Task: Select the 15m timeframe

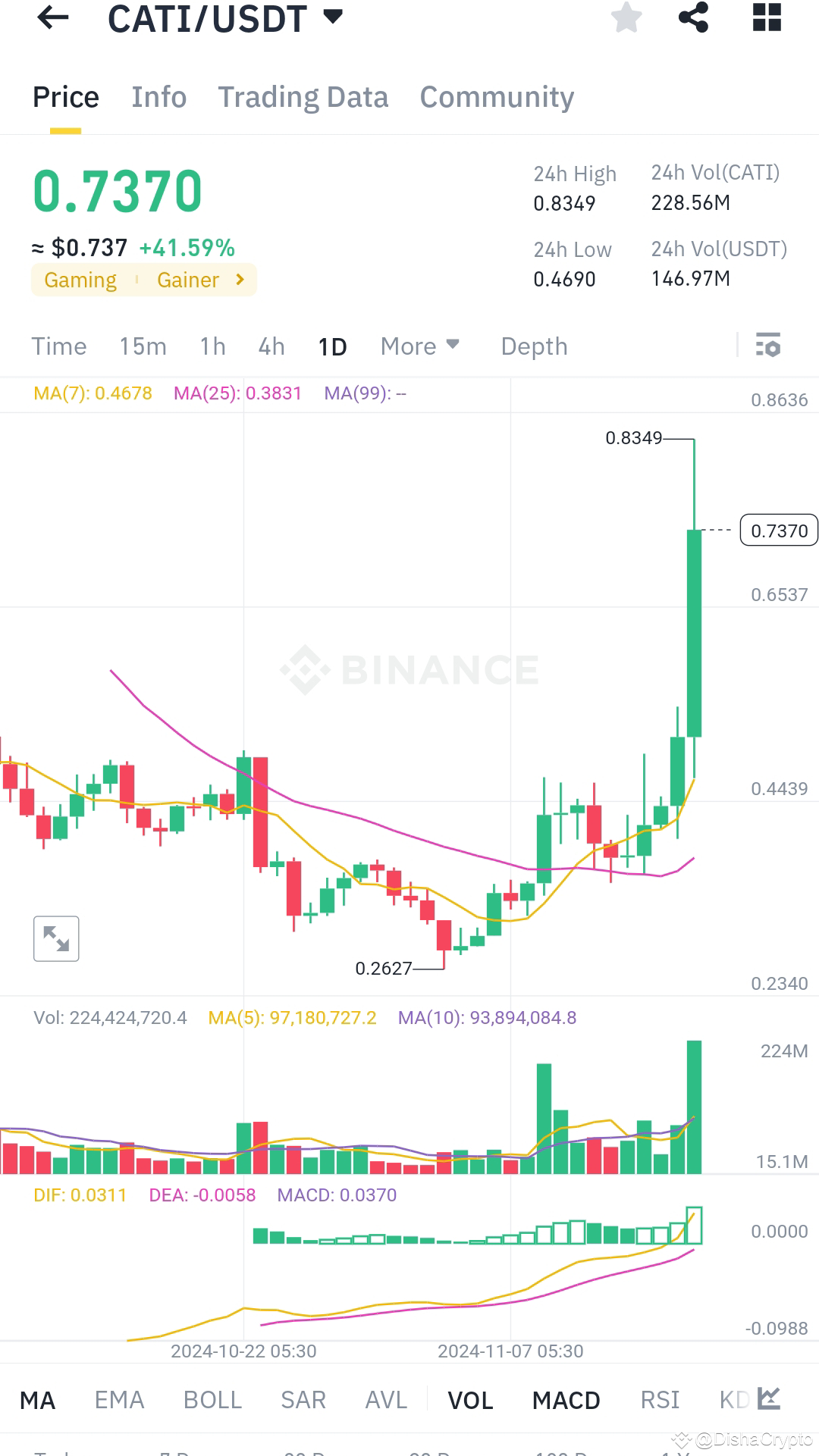Action: pyautogui.click(x=143, y=346)
